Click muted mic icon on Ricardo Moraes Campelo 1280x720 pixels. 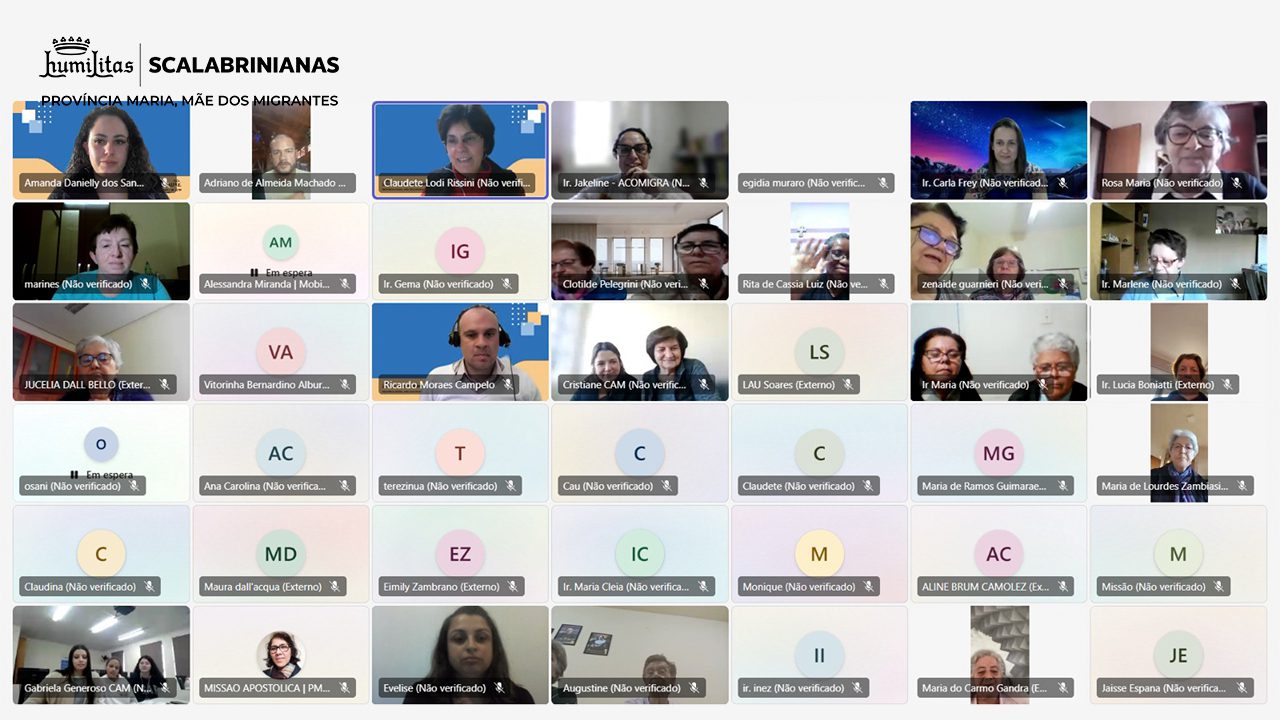[x=508, y=385]
